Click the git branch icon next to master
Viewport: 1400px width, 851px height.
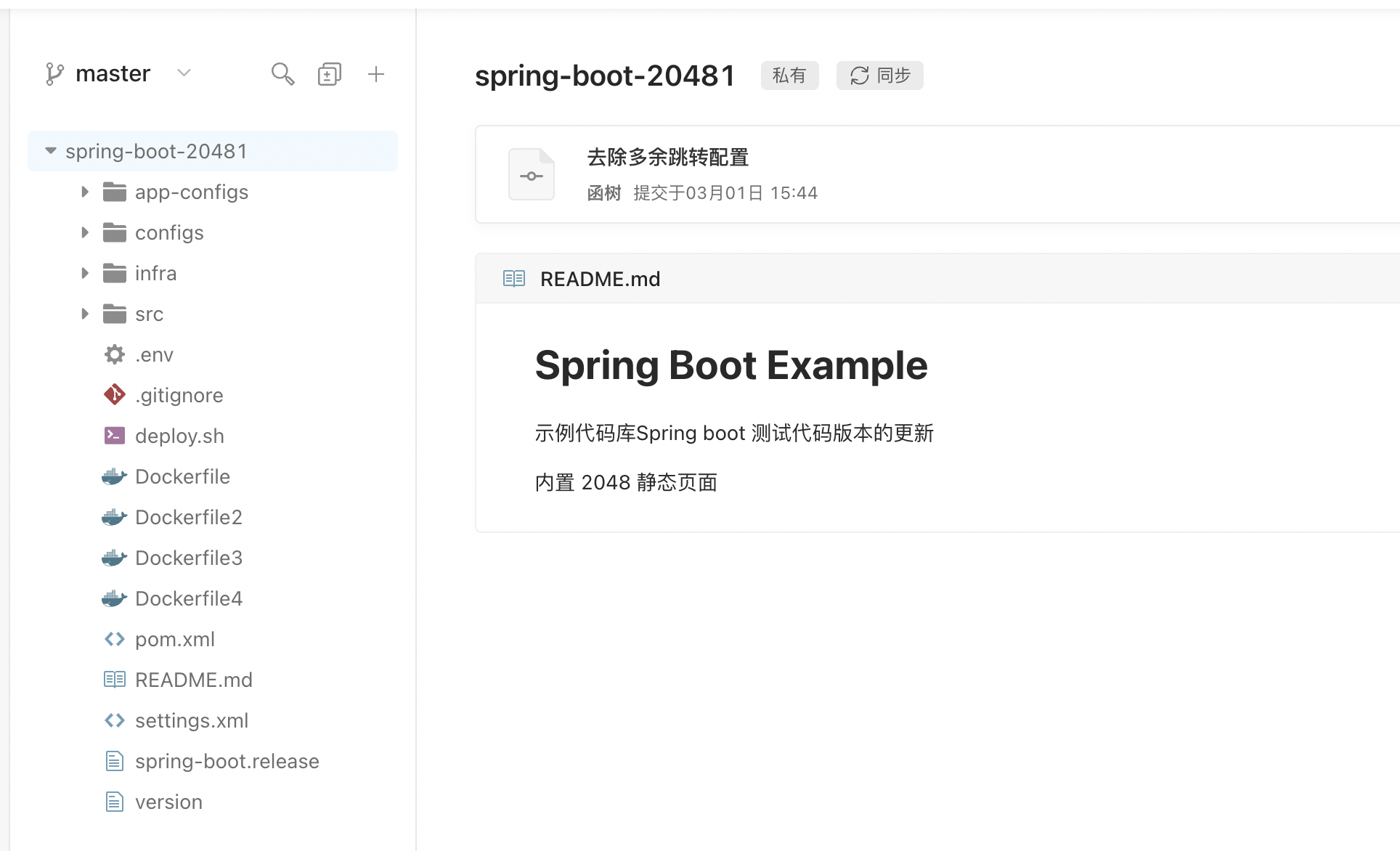pos(54,74)
